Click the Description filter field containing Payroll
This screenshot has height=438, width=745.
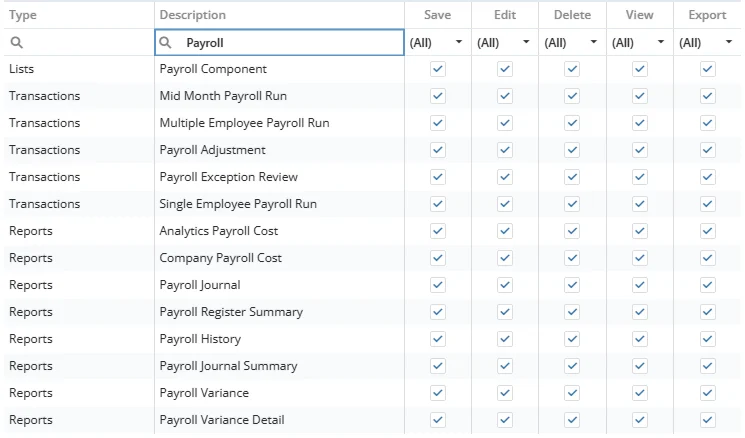[x=279, y=42]
